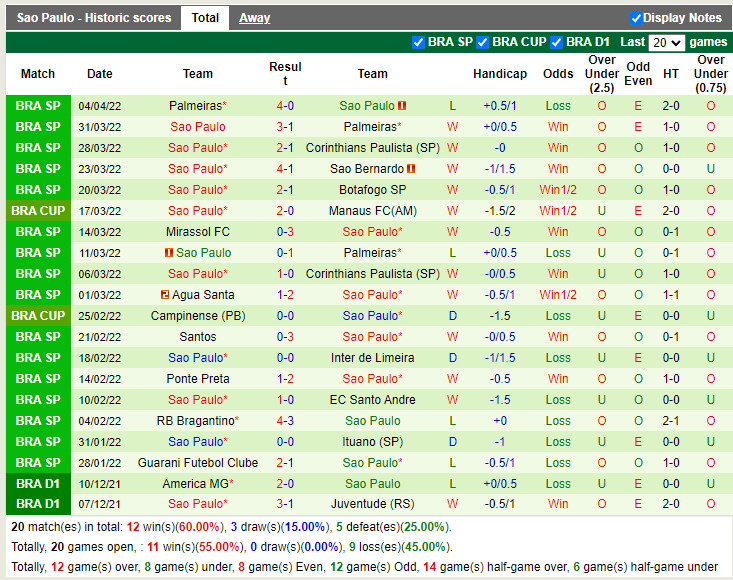Click the 4-3 result for RB Bragantino match
Screen dimensions: 733x580
point(285,421)
